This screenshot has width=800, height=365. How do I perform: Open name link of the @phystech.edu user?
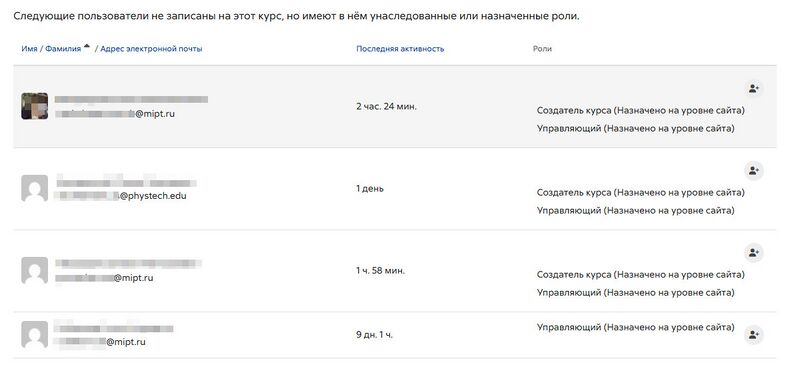point(126,182)
